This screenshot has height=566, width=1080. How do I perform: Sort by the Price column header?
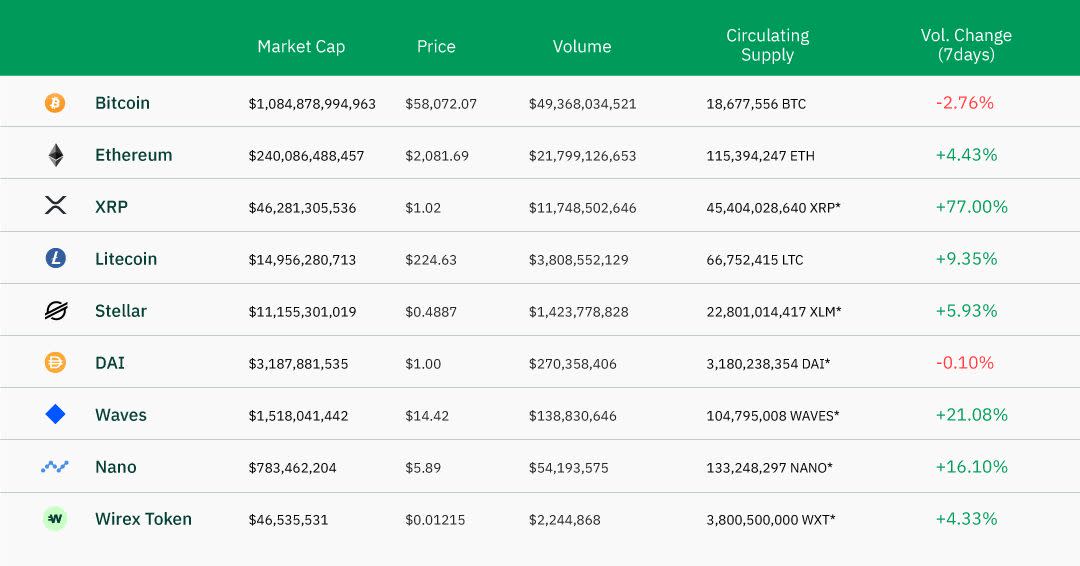pos(436,46)
